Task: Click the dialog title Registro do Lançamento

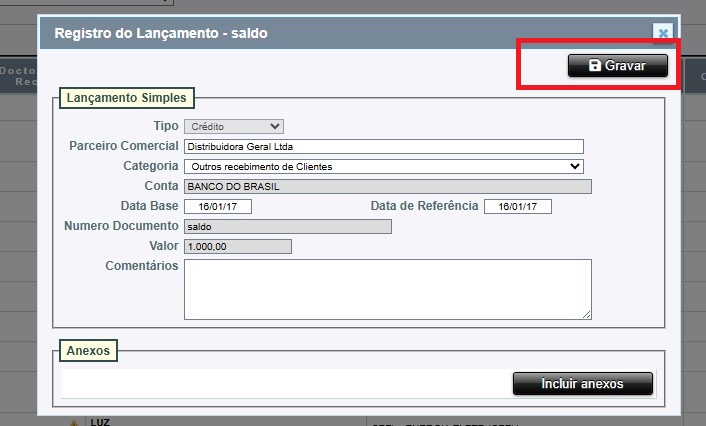Action: click(x=161, y=33)
